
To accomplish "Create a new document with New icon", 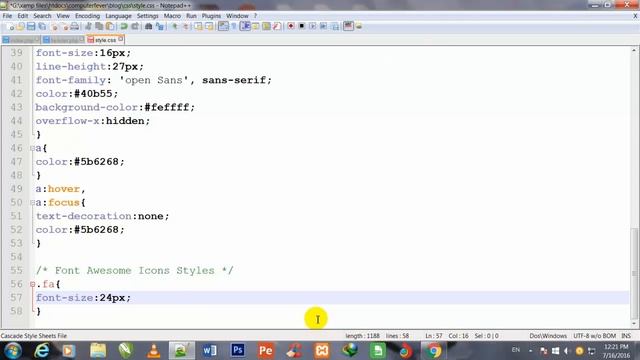I will (x=11, y=27).
